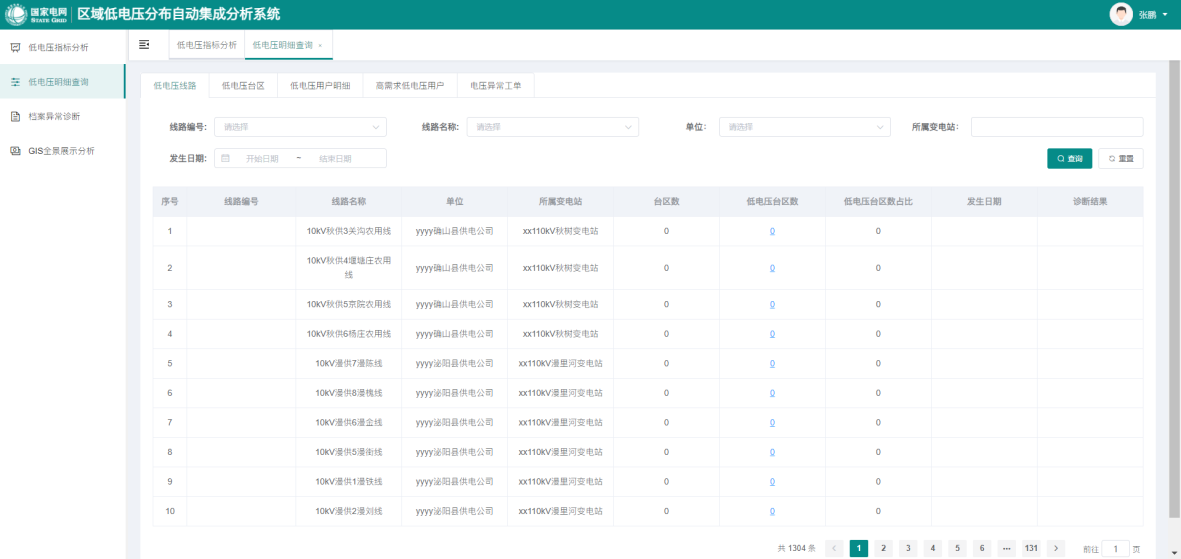Focus the 所属变电站 input field
The image size is (1181, 559).
[1057, 127]
